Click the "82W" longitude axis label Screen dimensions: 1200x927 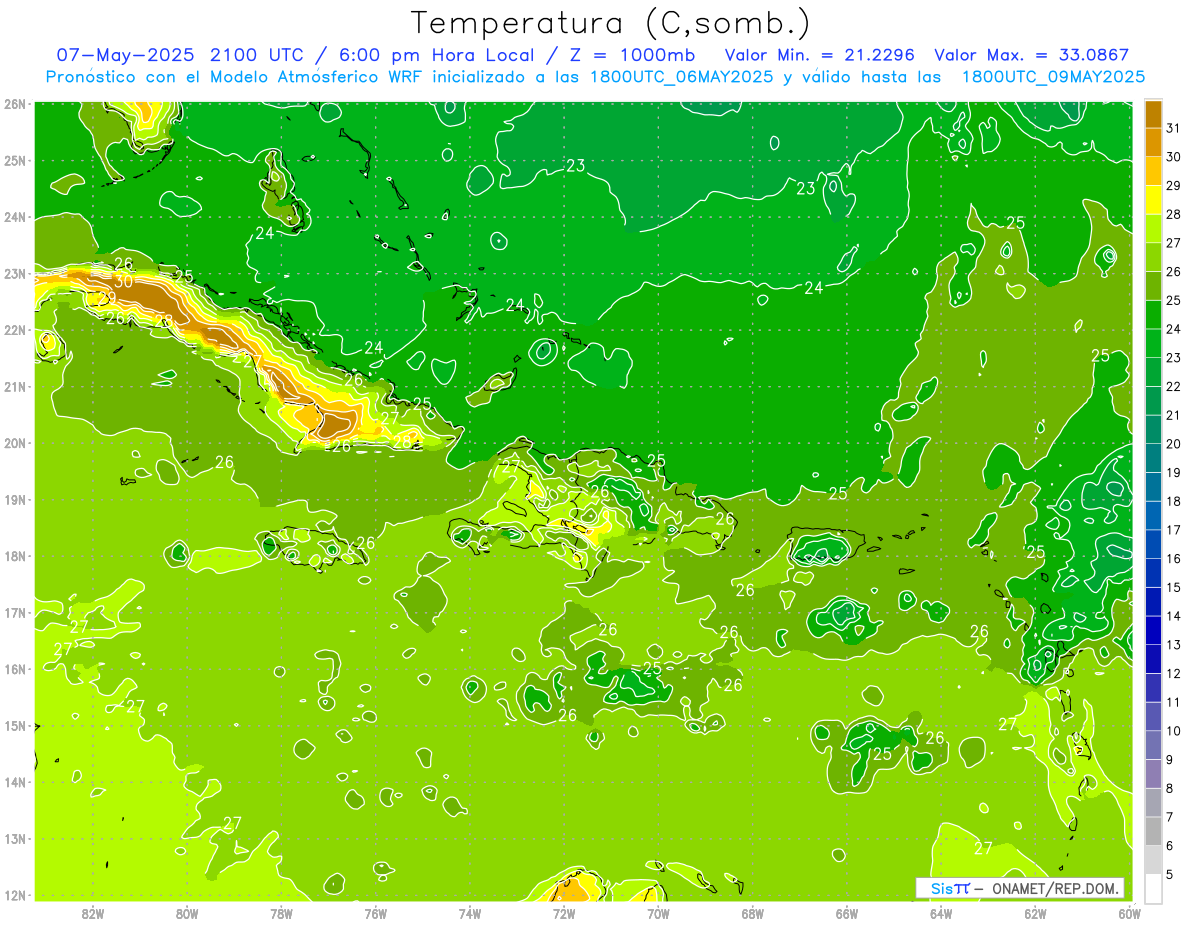click(x=93, y=913)
